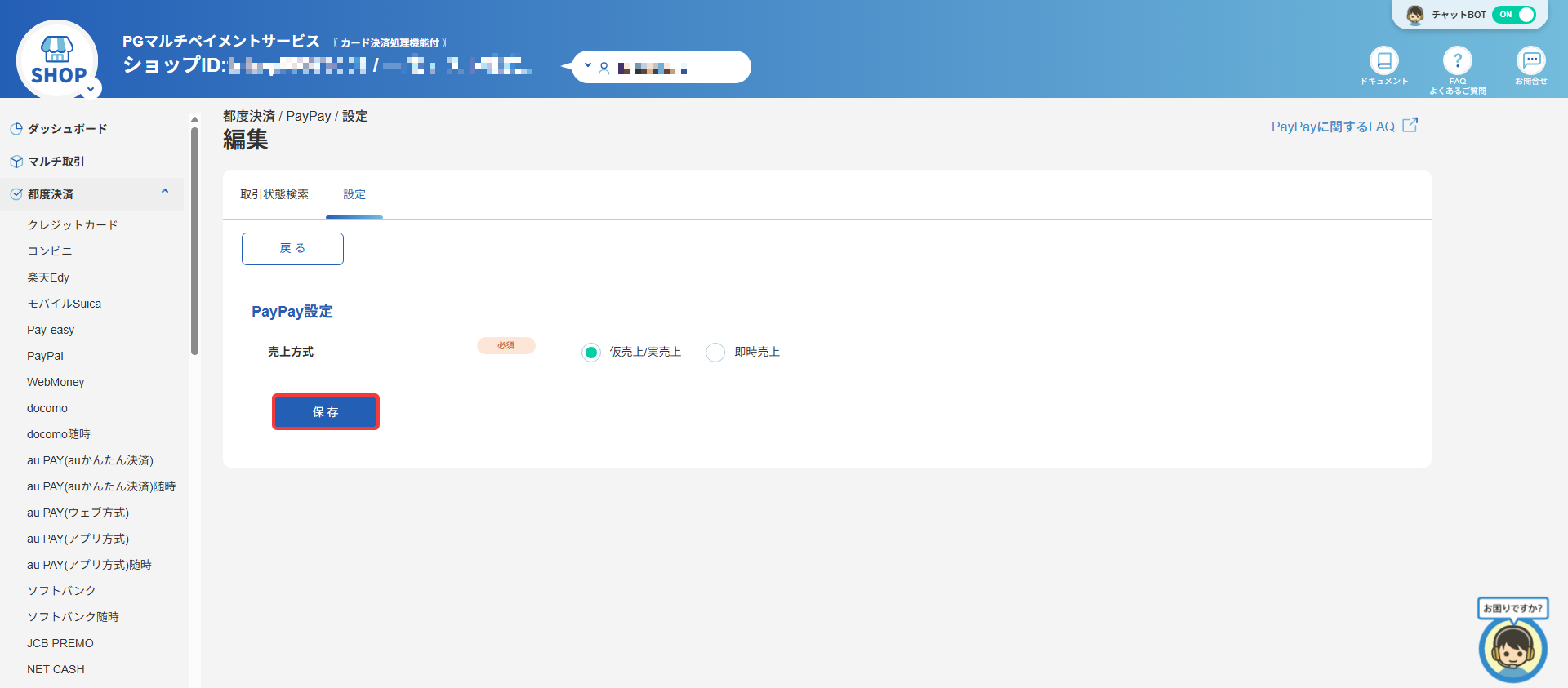
Task: Click the 保存 save button
Action: (325, 412)
